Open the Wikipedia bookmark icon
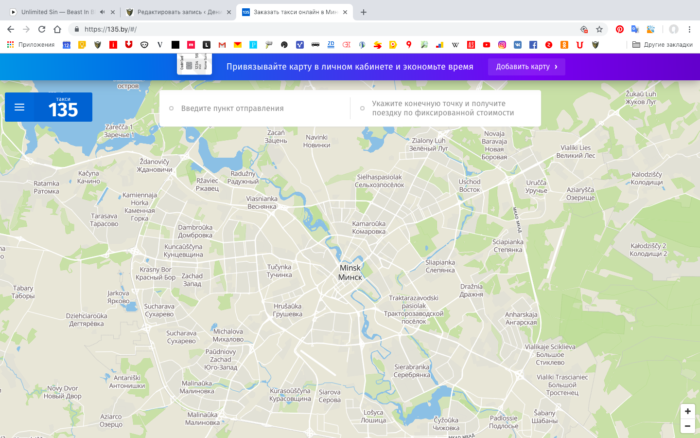This screenshot has height=438, width=700. click(x=455, y=45)
